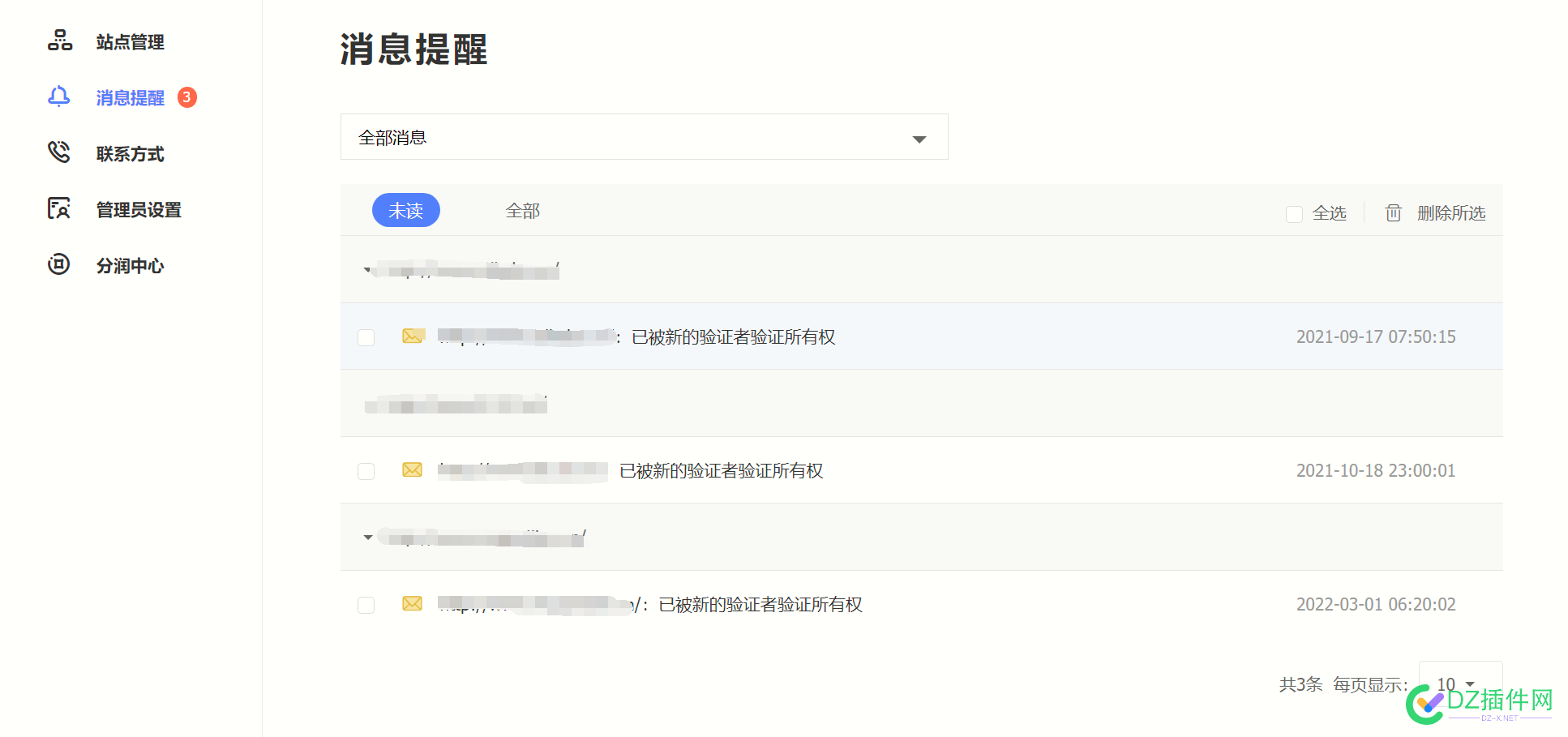Tick checkbox for the 2022-03-01 06:20:02 message
The width and height of the screenshot is (1568, 737).
[x=366, y=605]
